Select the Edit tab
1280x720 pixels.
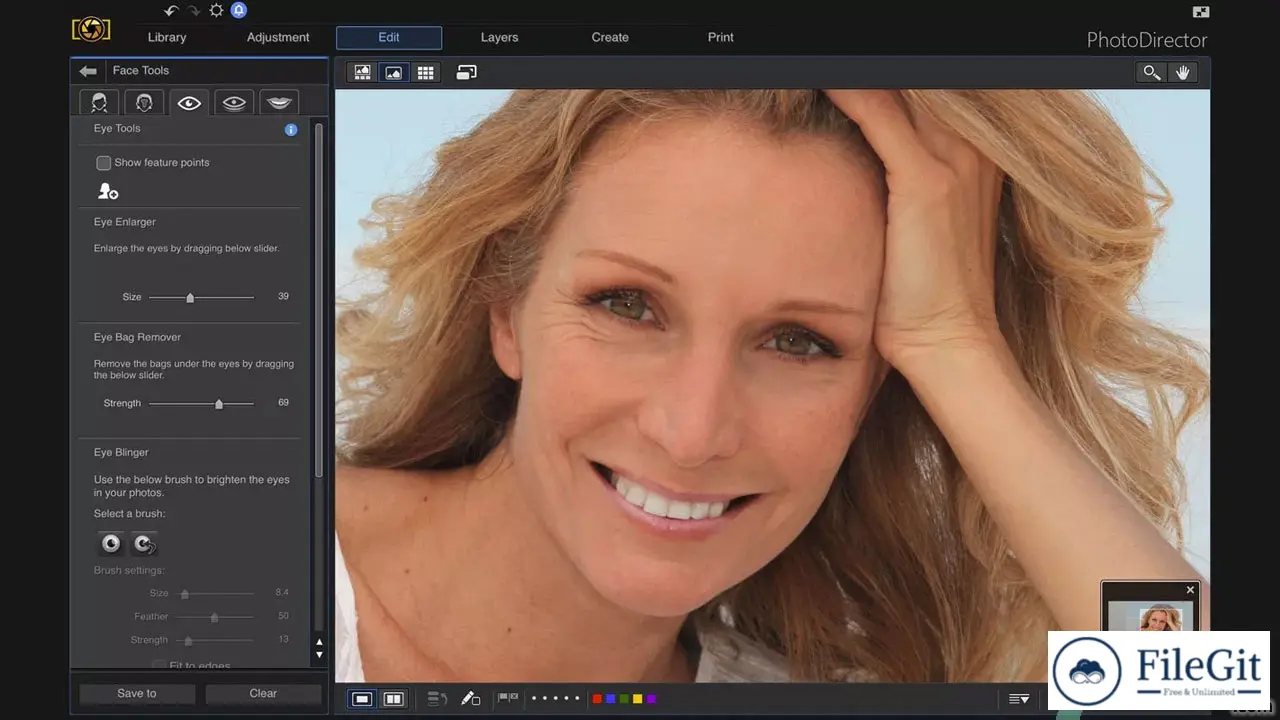click(x=389, y=38)
